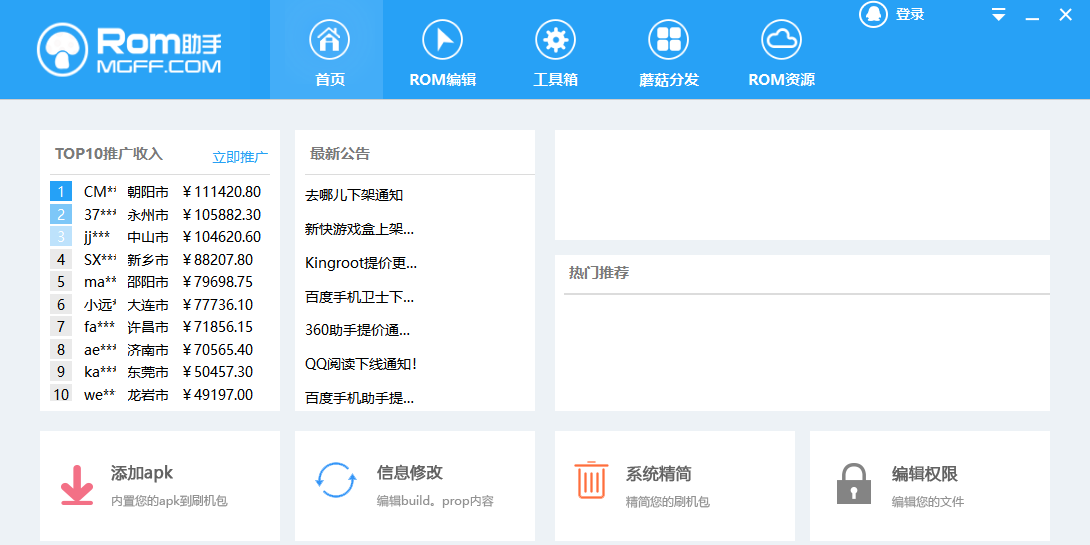Open the 蘑菇分发 grid icon
Screen dimensions: 1090x545
tap(668, 40)
